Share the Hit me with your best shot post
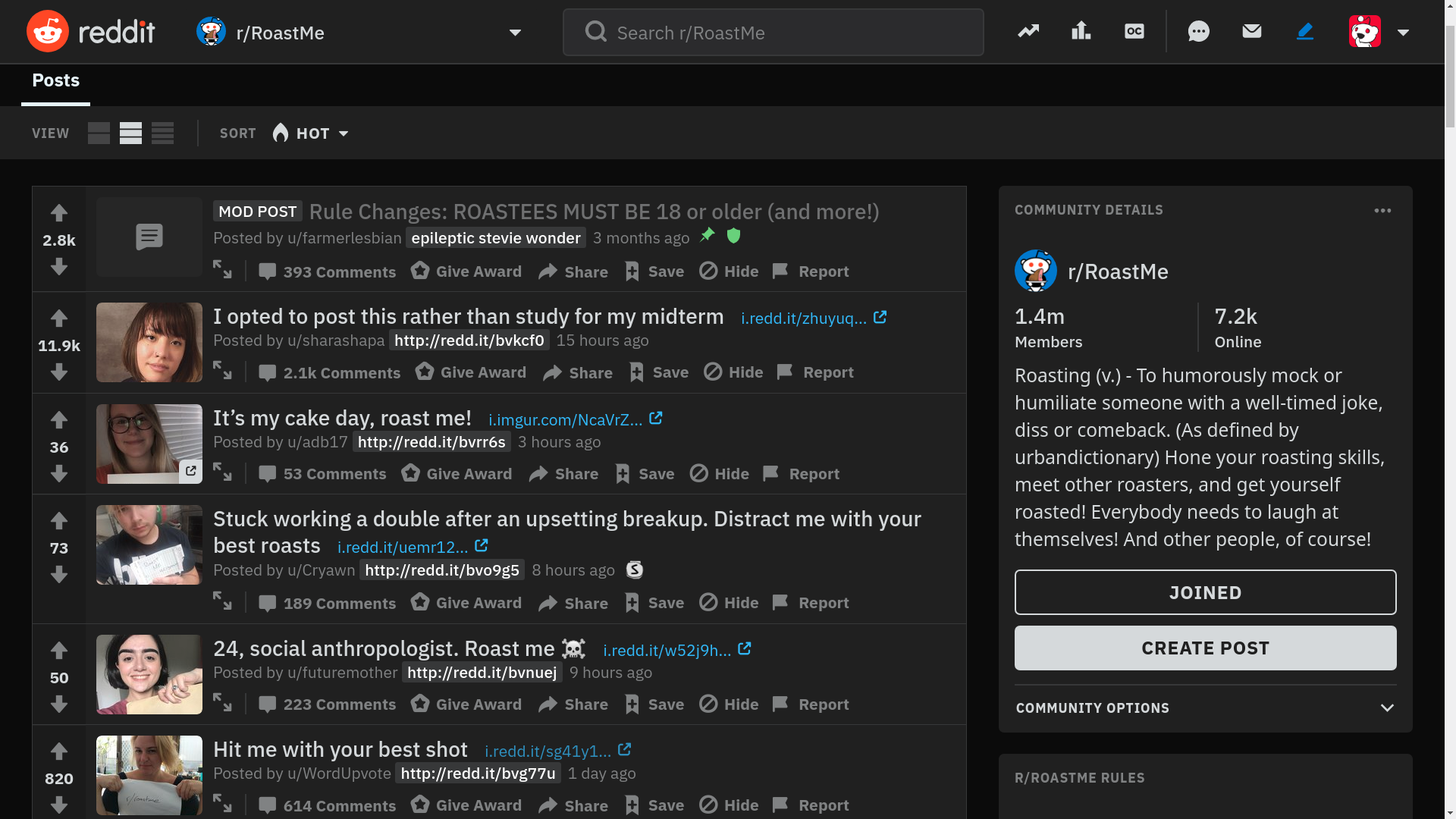The height and width of the screenshot is (819, 1456). coord(573,805)
